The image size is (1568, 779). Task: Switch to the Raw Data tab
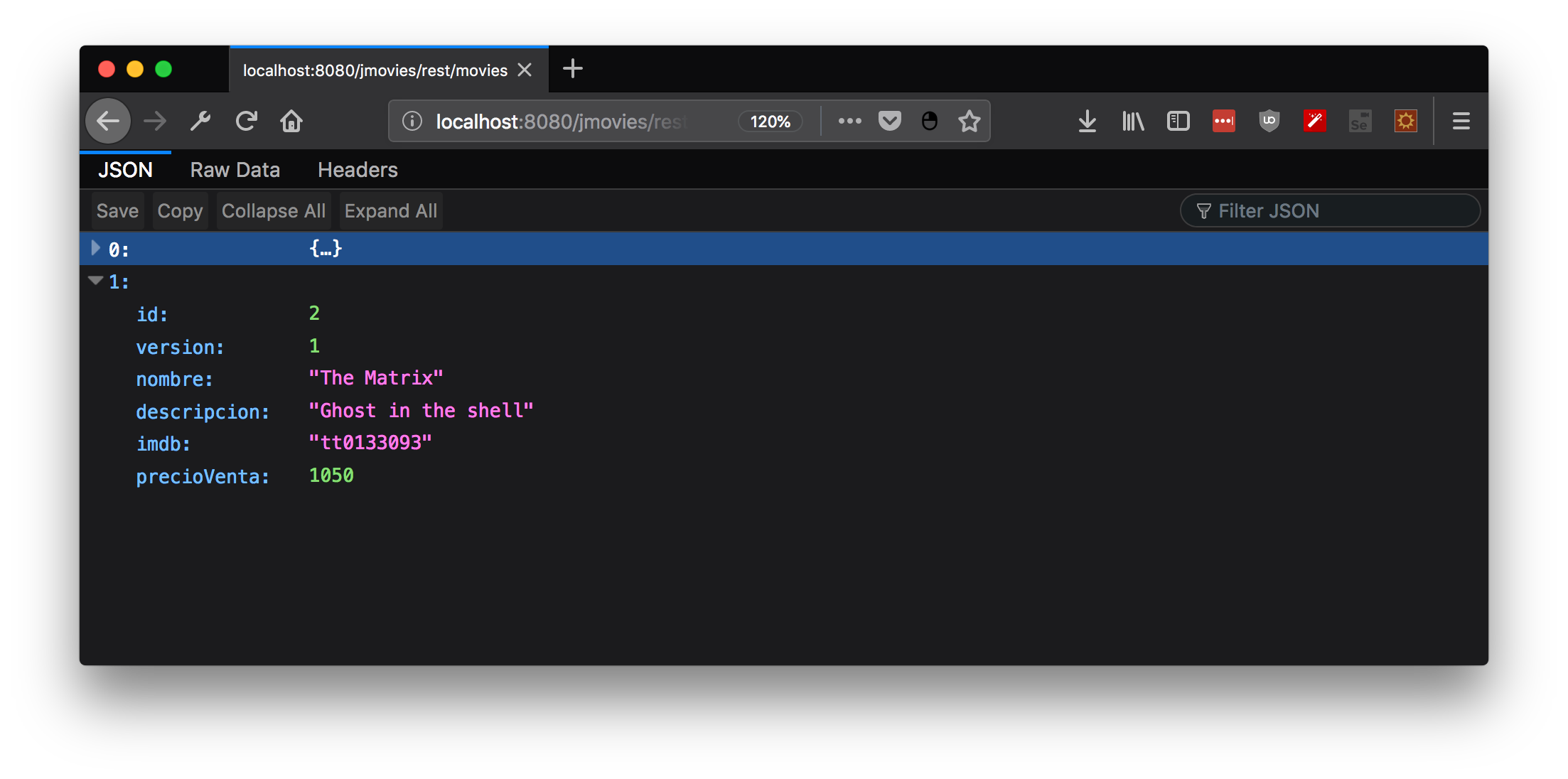pos(235,169)
